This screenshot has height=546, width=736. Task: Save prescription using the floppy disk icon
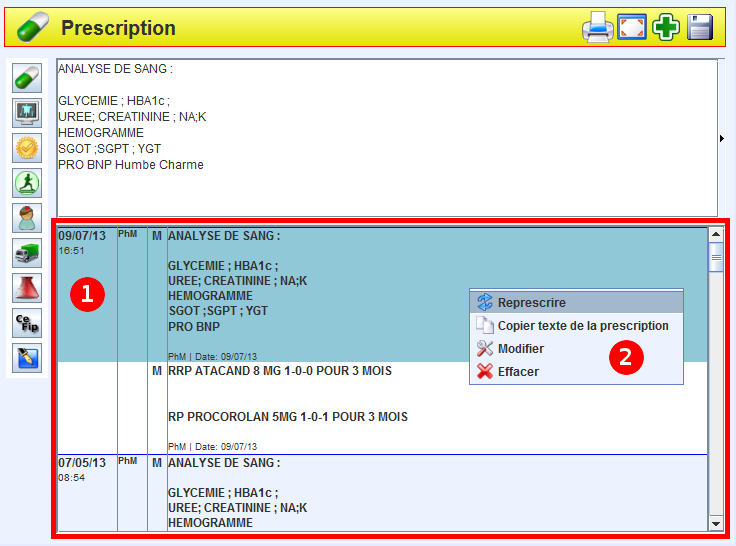pos(700,27)
